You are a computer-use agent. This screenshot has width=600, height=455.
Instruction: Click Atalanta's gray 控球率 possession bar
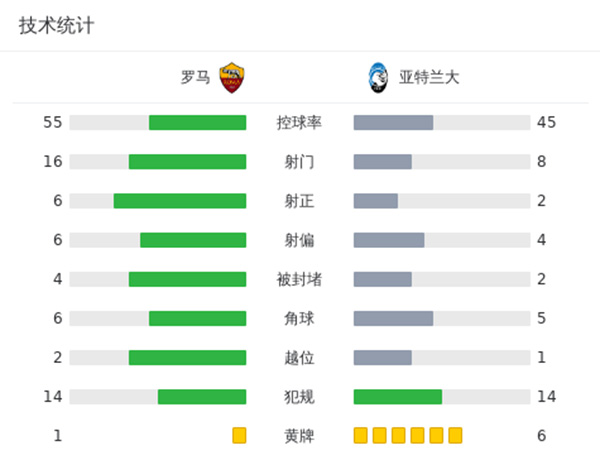pos(393,122)
